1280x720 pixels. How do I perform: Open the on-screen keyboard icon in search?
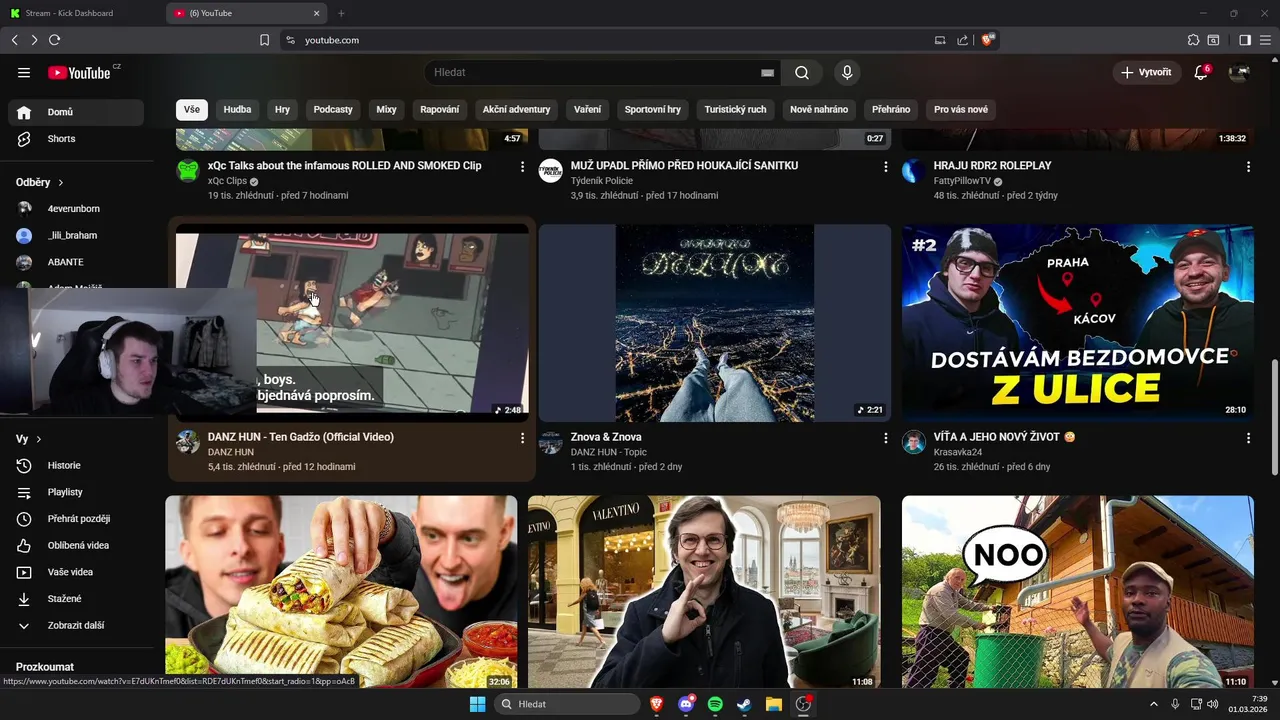tap(767, 72)
